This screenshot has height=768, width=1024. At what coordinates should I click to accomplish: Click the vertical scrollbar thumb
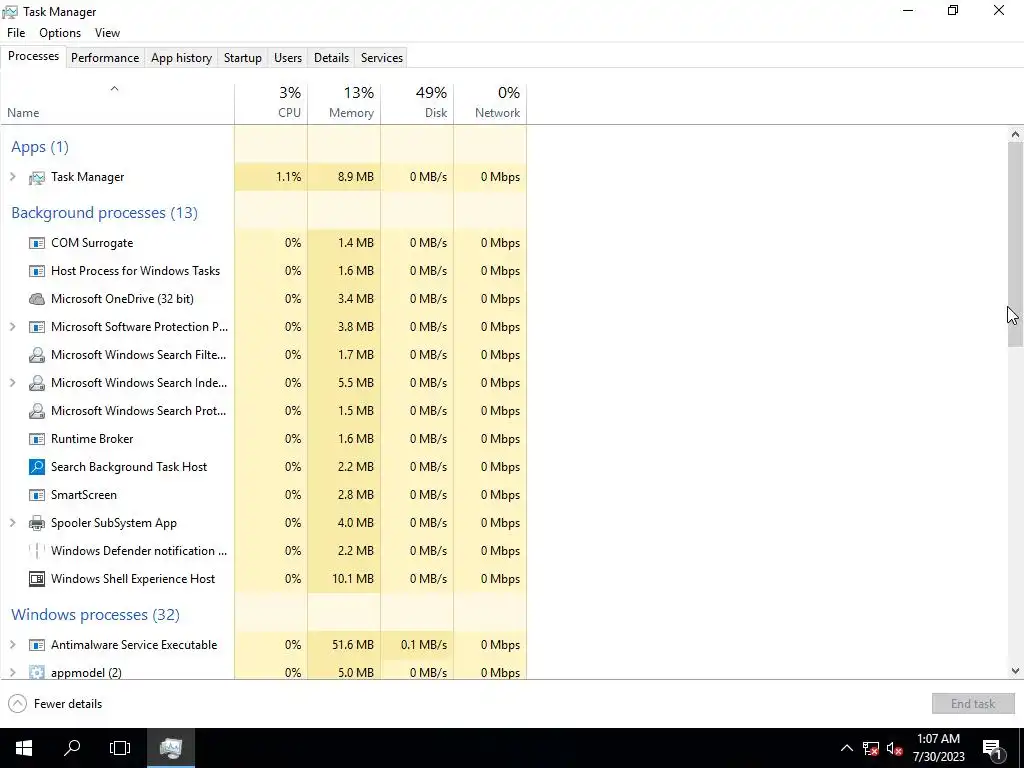click(1015, 244)
